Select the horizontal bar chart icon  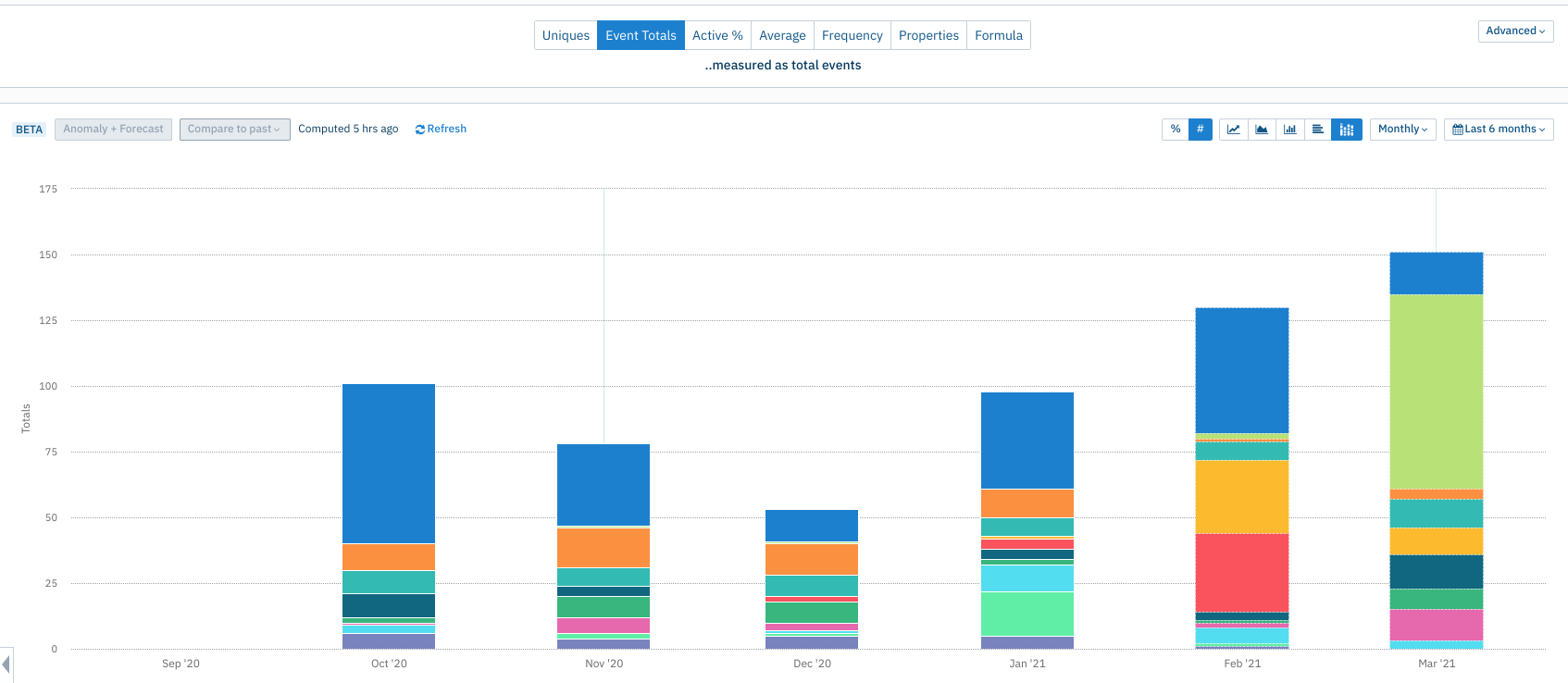[1317, 130]
